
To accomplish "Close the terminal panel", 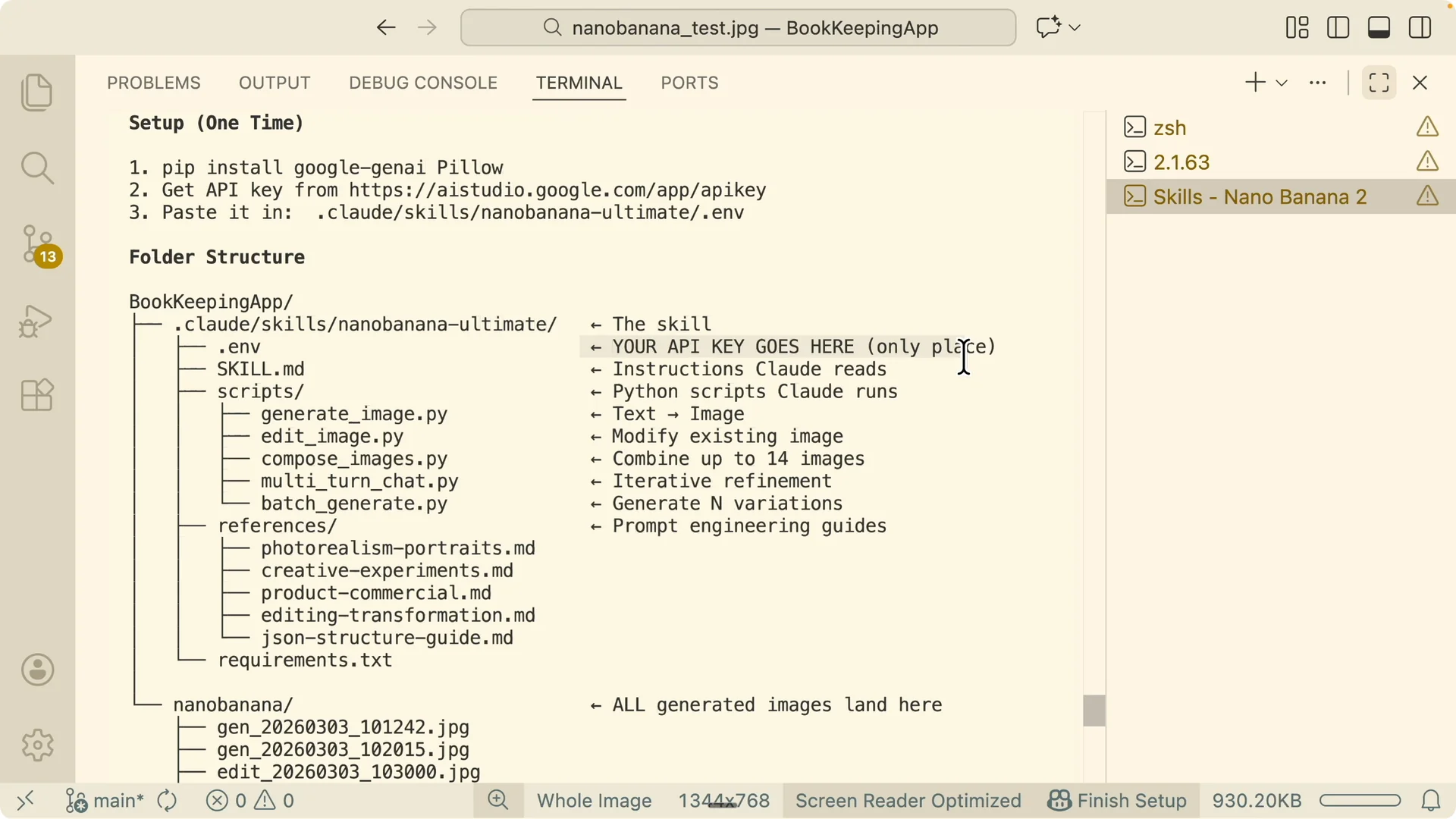I will pyautogui.click(x=1420, y=83).
